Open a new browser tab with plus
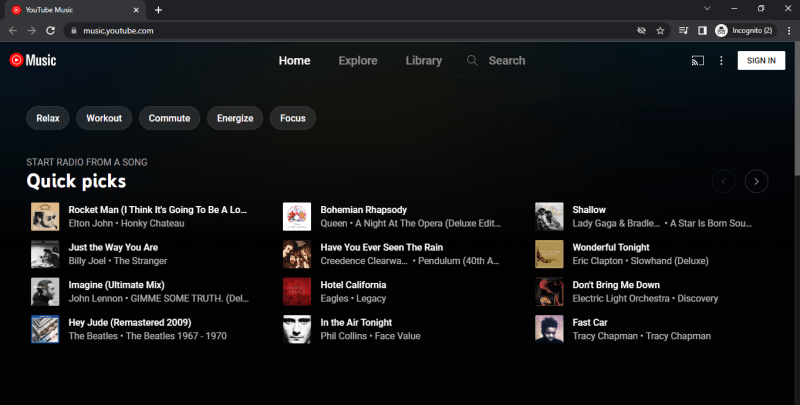Image resolution: width=800 pixels, height=405 pixels. (158, 10)
